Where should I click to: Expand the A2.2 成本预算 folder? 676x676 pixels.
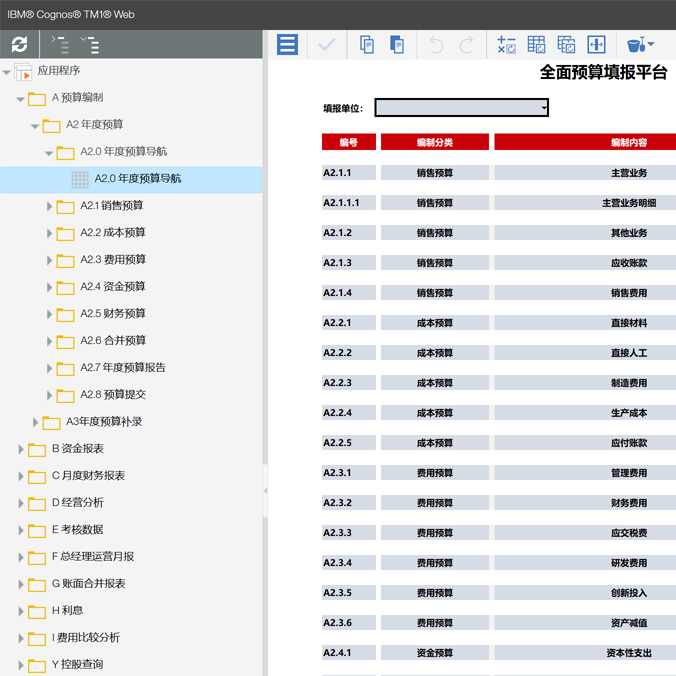(49, 234)
